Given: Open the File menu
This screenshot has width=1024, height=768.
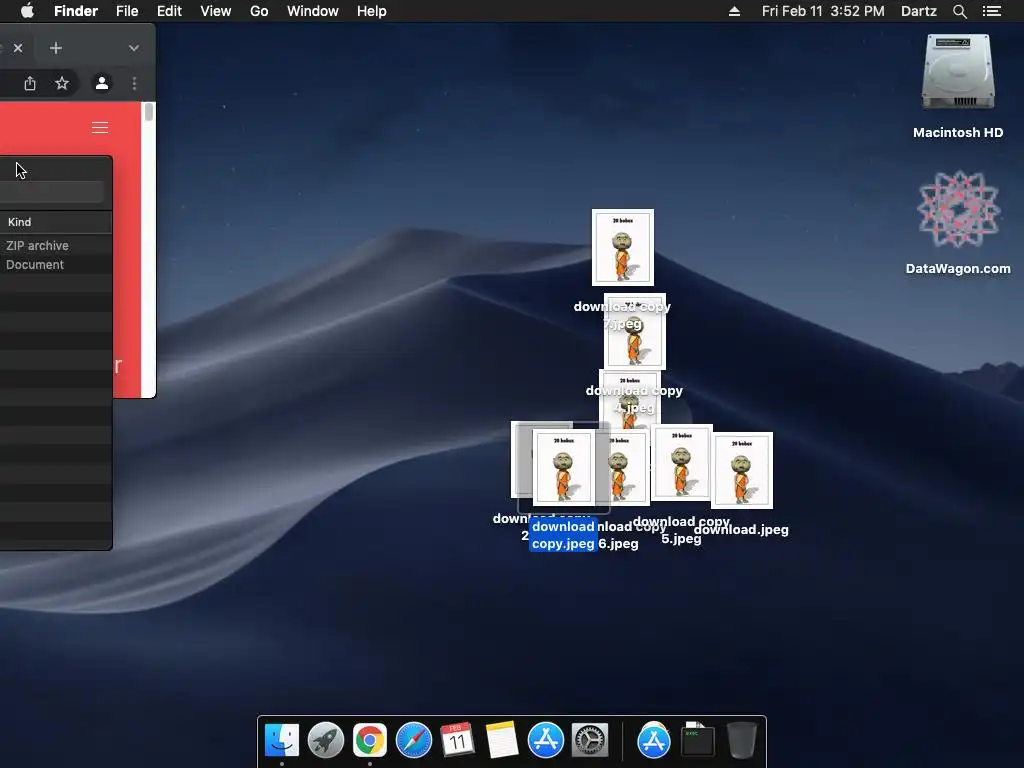Looking at the screenshot, I should [x=127, y=11].
